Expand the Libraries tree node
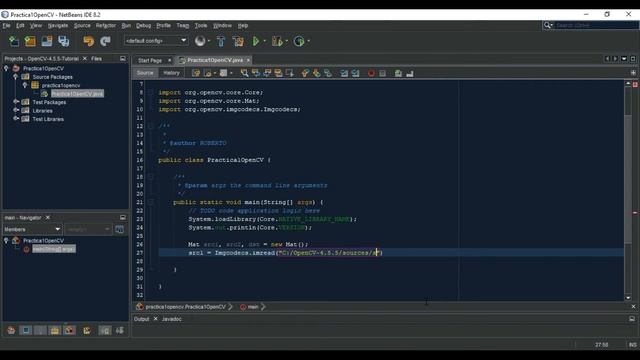Screen dimensions: 640x360 16,110
